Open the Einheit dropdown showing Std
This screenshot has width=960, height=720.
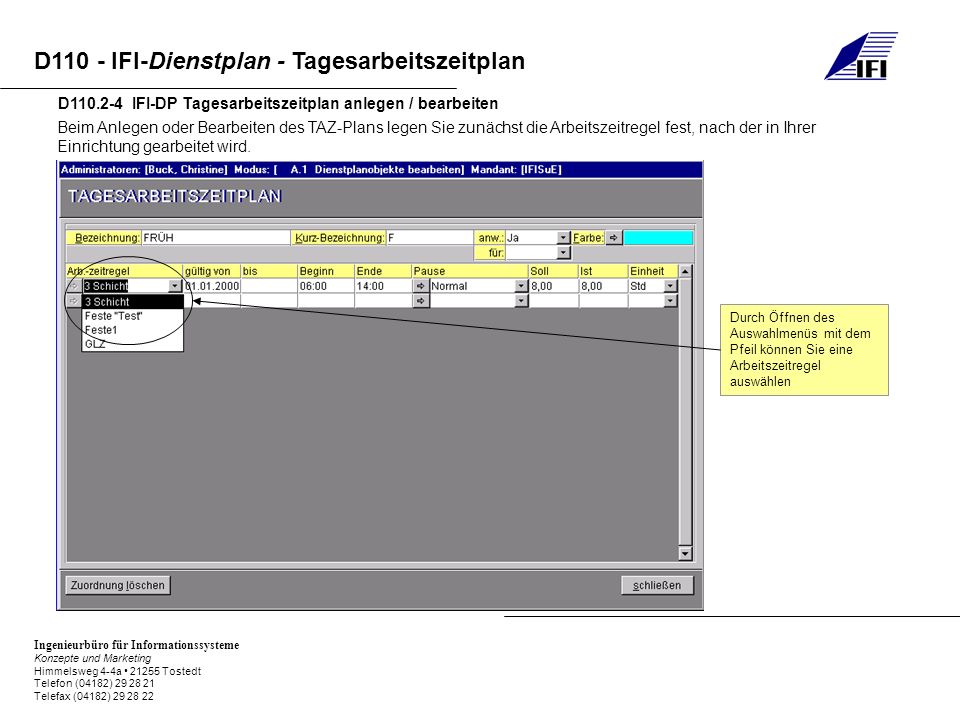[670, 286]
